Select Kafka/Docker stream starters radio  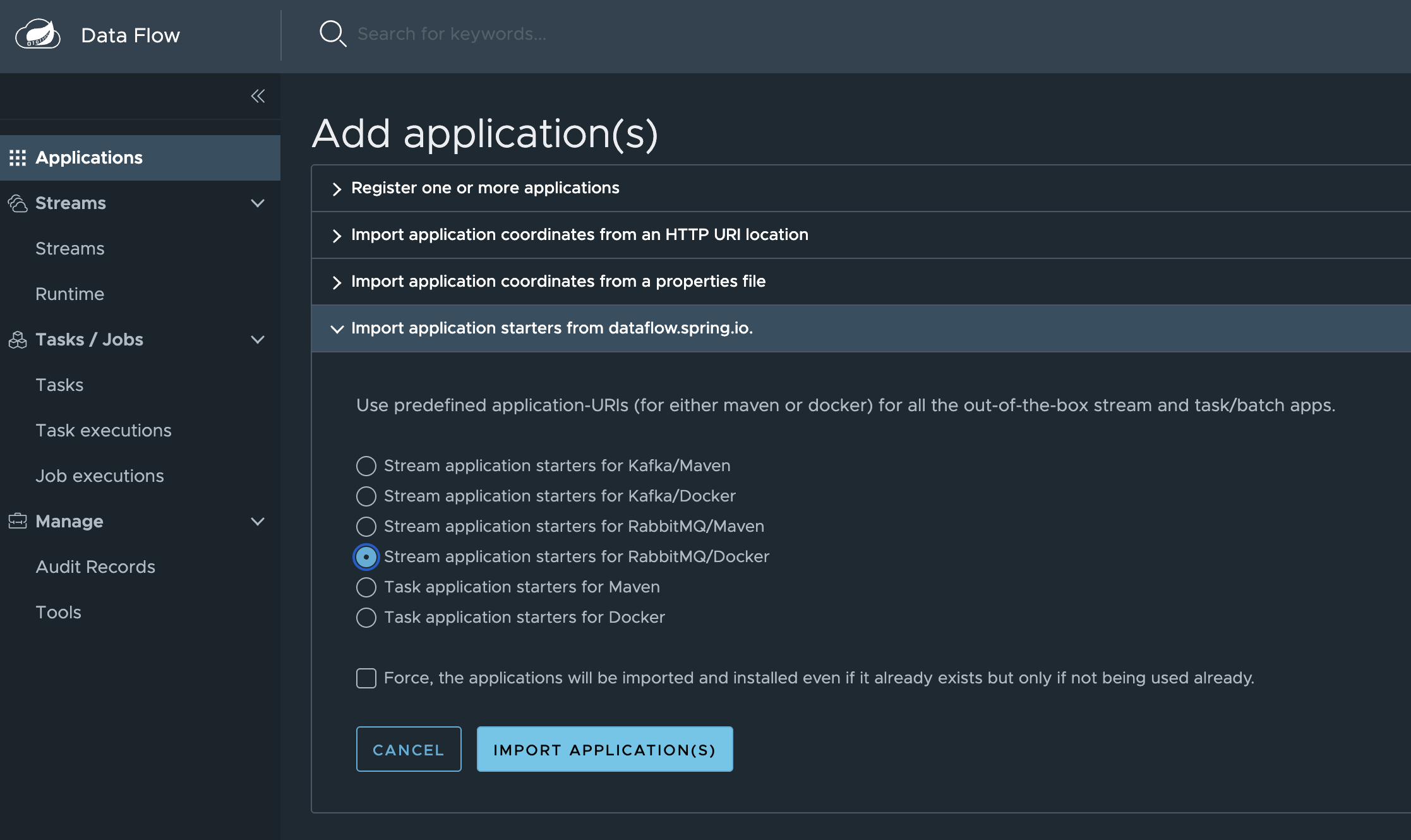coord(366,496)
